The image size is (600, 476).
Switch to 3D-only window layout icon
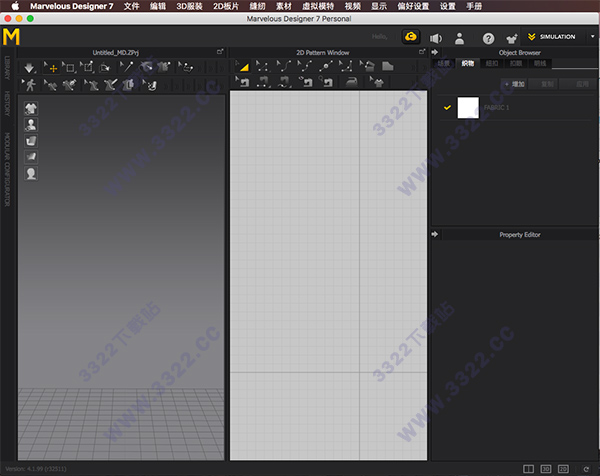click(546, 469)
